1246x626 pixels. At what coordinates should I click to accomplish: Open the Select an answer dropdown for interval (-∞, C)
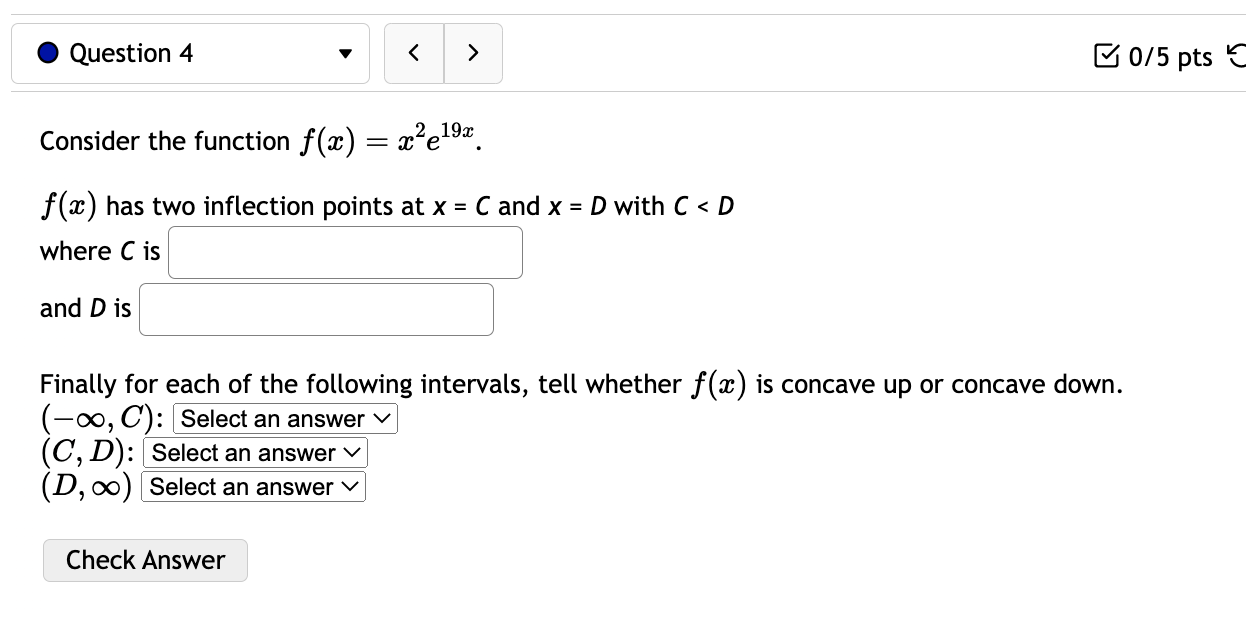[x=284, y=418]
